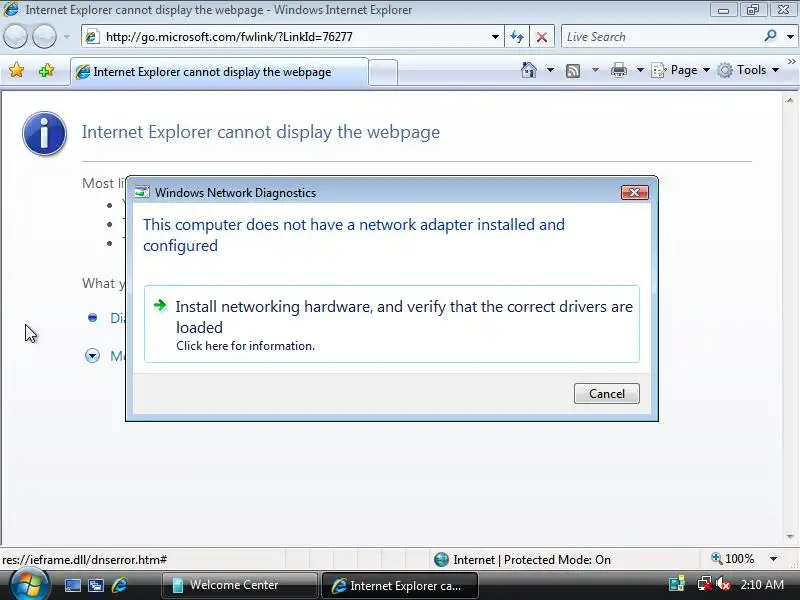Select the 'Internet Explorer cannot display' tab
This screenshot has width=800, height=600.
219,72
